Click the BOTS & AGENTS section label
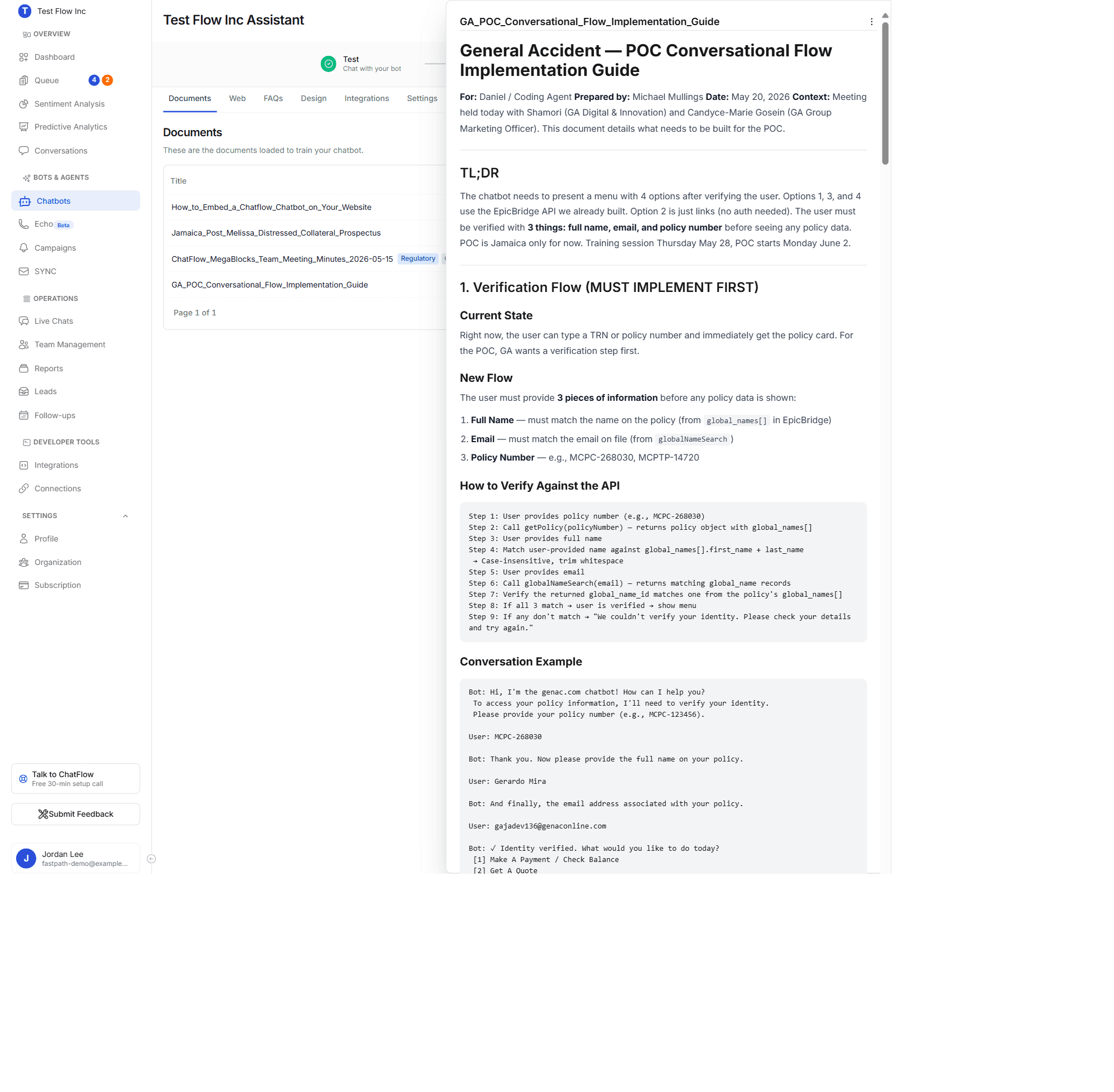Image resolution: width=1114 pixels, height=1092 pixels. (x=61, y=178)
